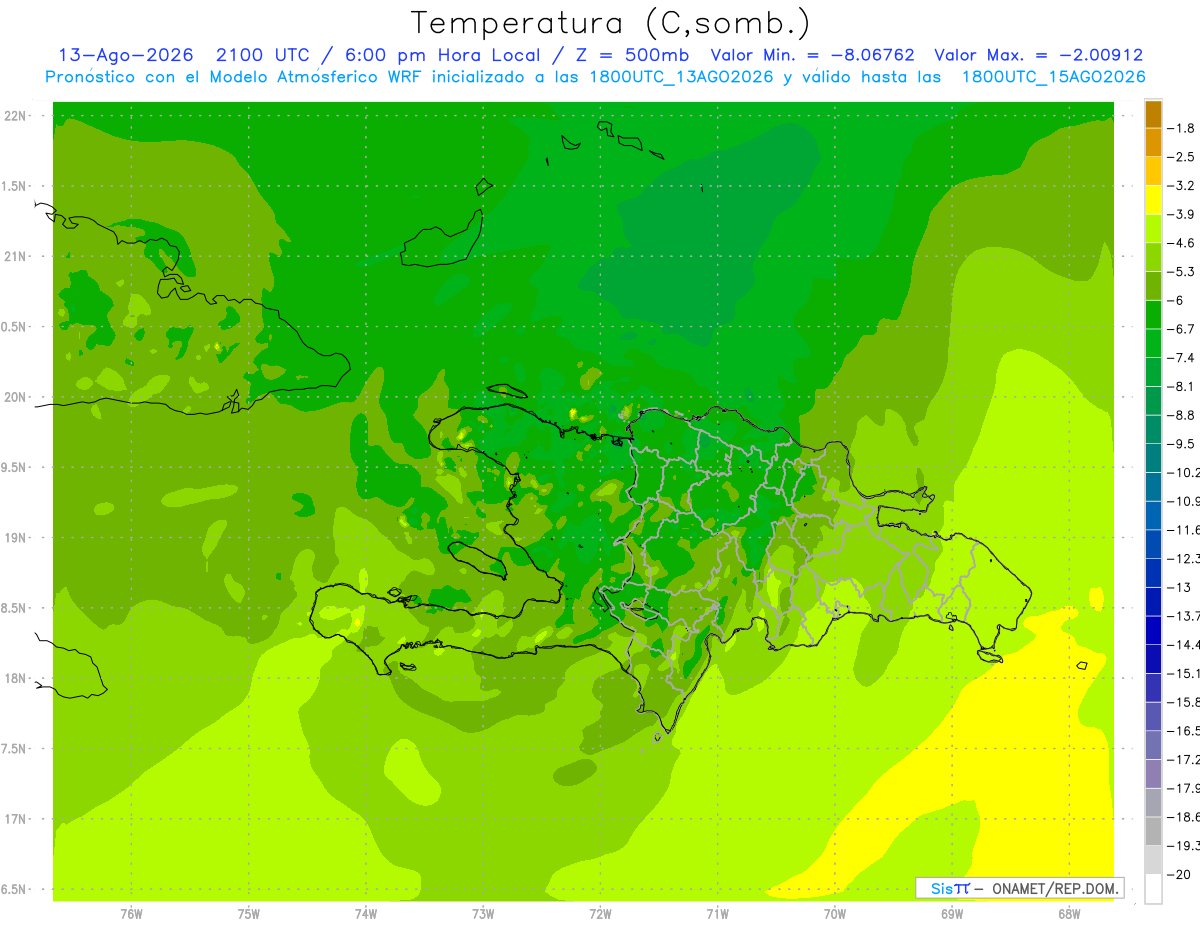Click "1800UTC_15AGO2026" valid-until time
This screenshot has height=927, width=1200.
[x=1053, y=77]
